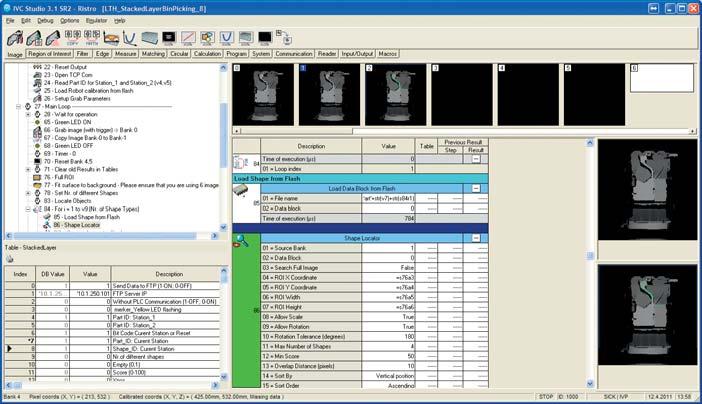The height and width of the screenshot is (404, 702).
Task: Select 66 - Grab image (with trigger) step
Action: 91,130
